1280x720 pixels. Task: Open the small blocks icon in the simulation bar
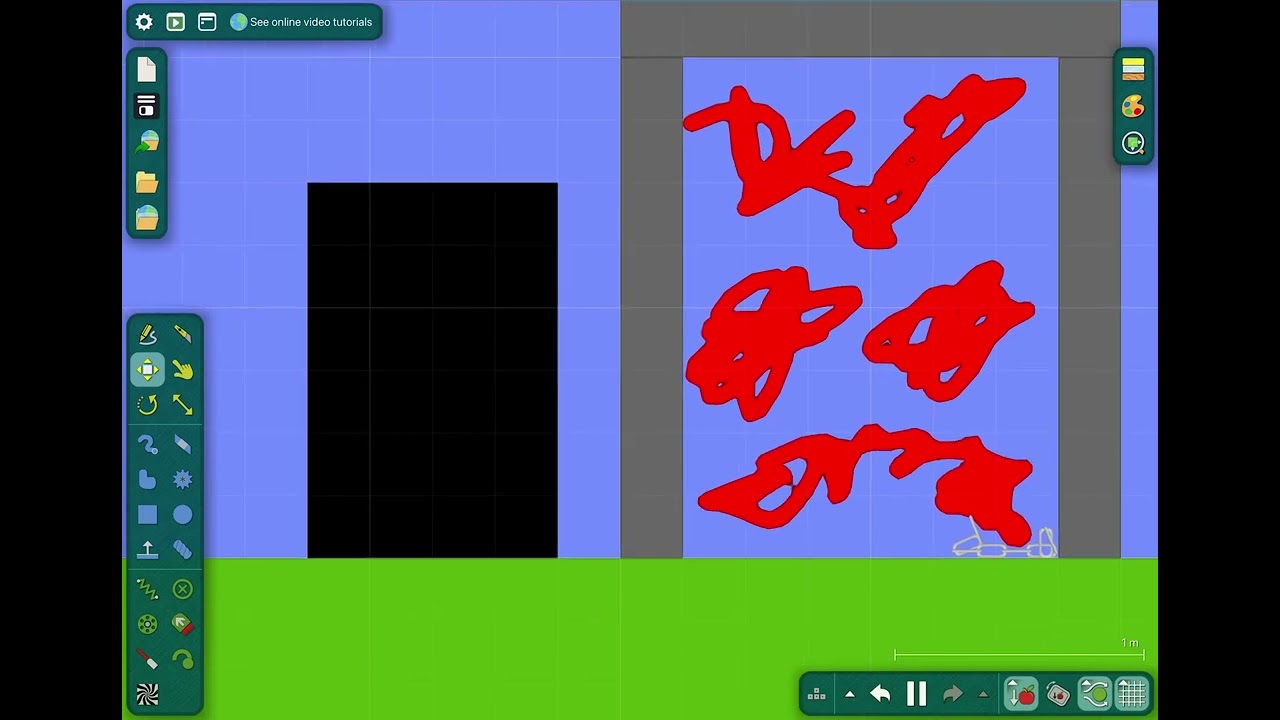click(x=816, y=694)
